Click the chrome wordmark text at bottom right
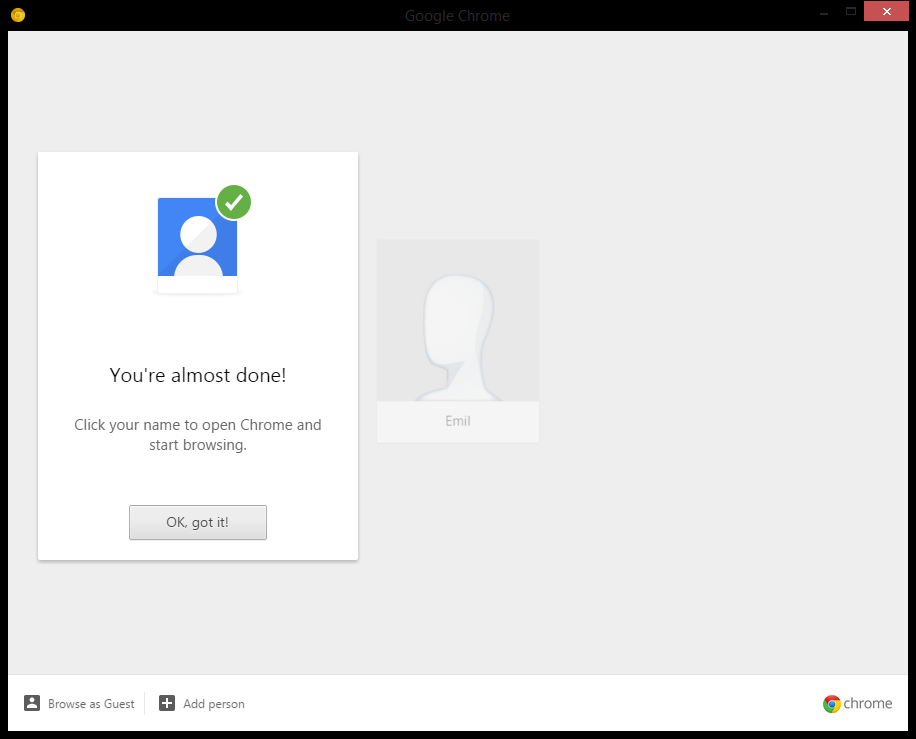The image size is (916, 739). coord(868,703)
